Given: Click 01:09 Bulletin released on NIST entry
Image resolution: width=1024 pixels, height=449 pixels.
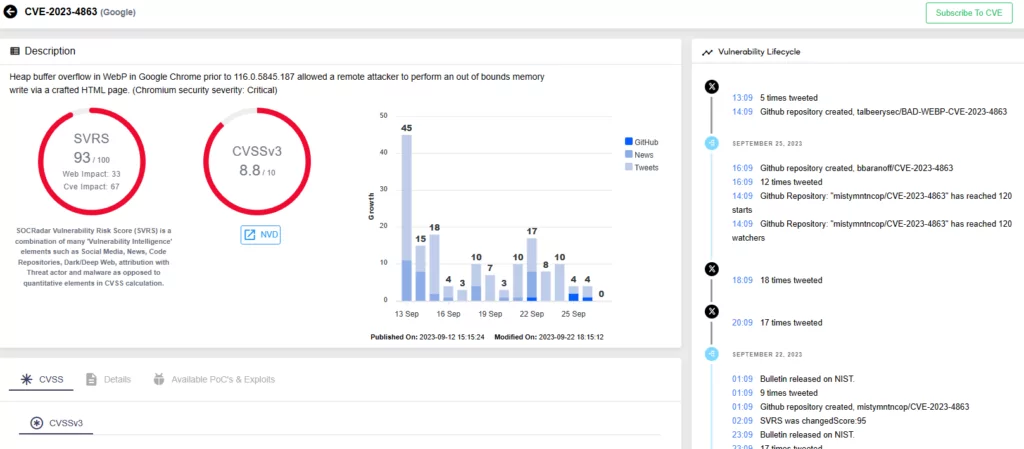Looking at the screenshot, I should click(793, 379).
